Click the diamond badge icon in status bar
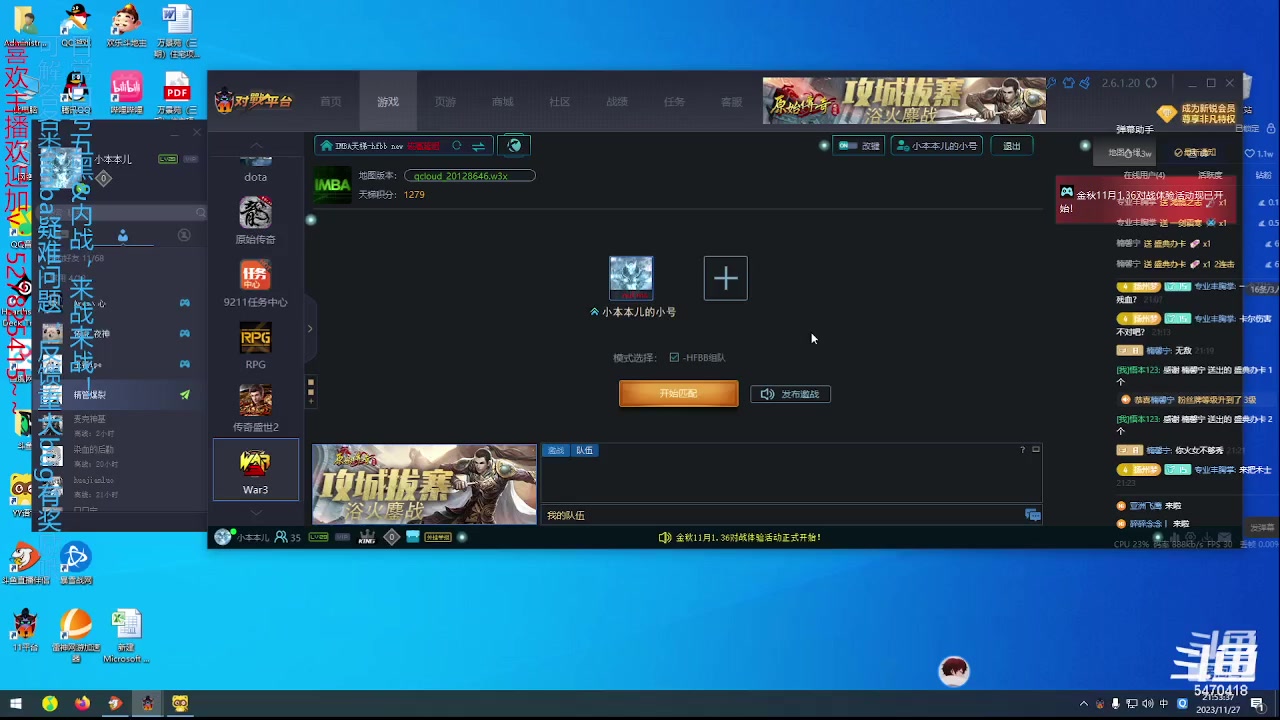Viewport: 1280px width, 720px height. (x=391, y=538)
